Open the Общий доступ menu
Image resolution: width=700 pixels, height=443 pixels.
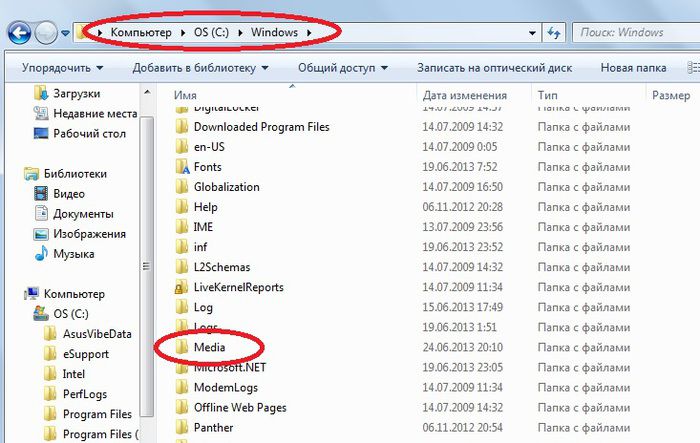pos(343,68)
